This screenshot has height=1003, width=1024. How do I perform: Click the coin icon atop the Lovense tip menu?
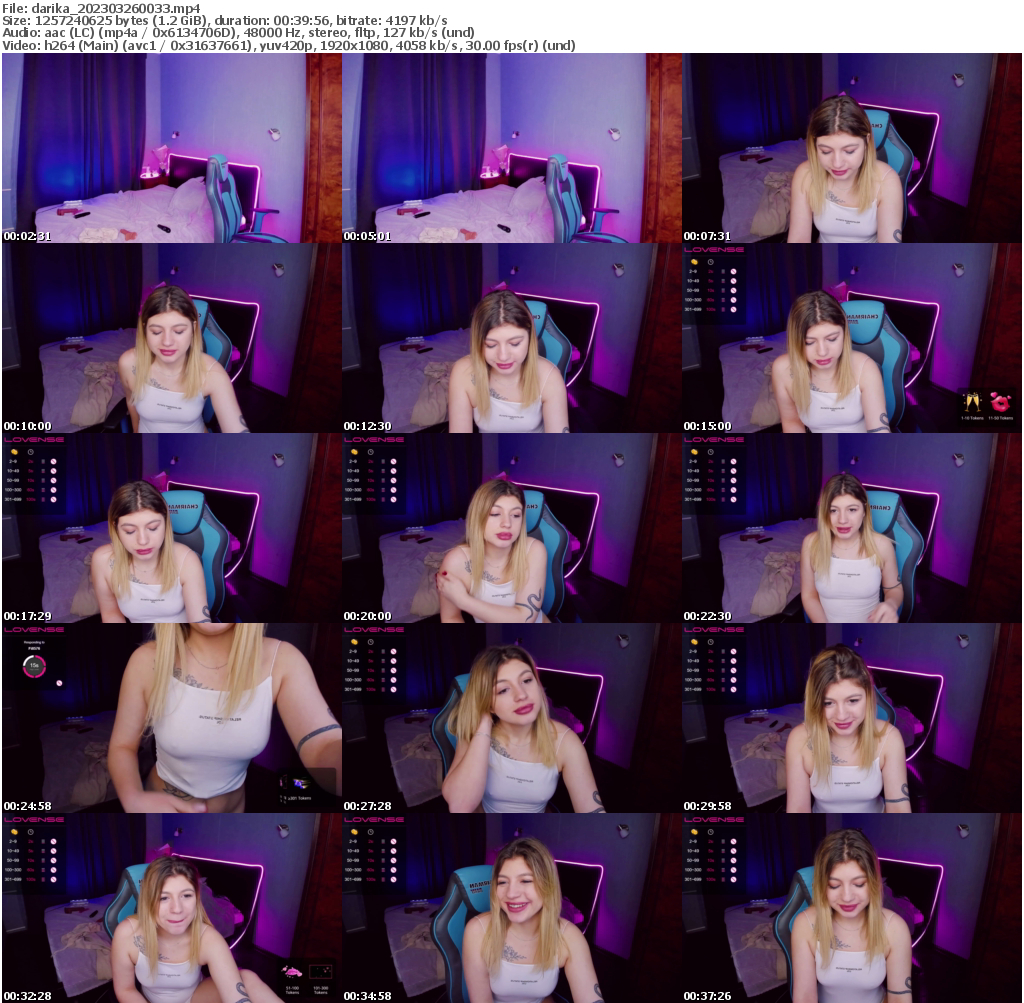[695, 262]
